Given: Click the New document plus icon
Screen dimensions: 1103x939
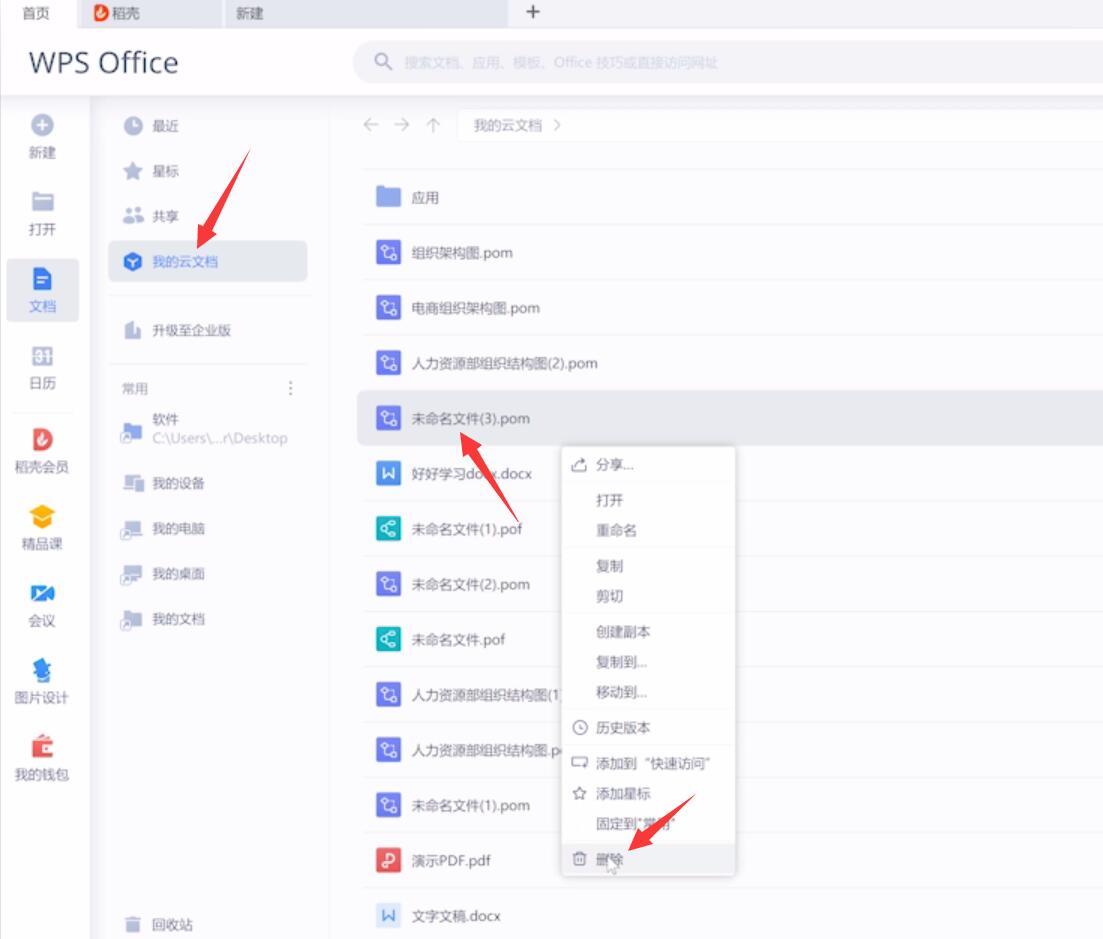Looking at the screenshot, I should [42, 126].
